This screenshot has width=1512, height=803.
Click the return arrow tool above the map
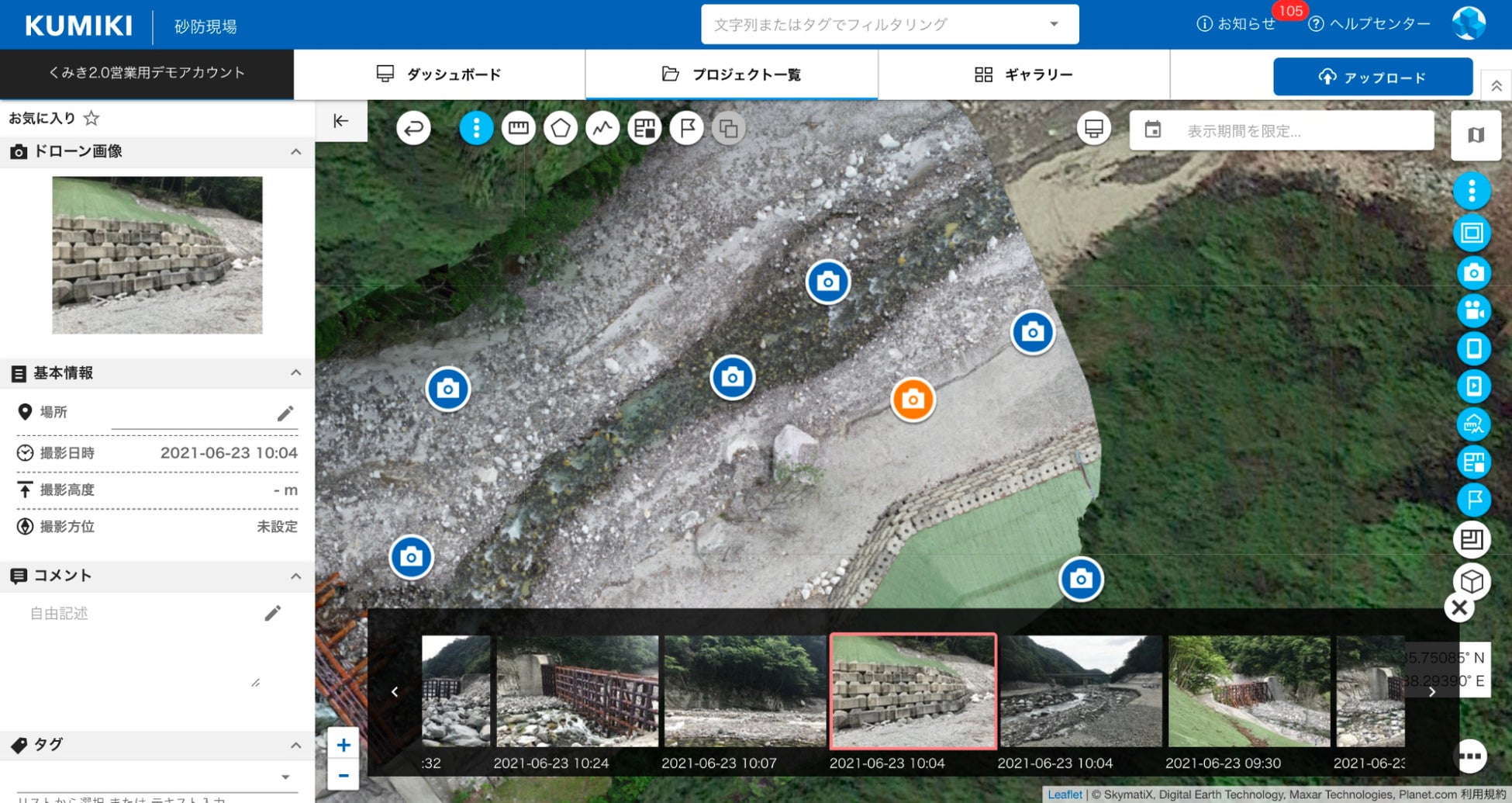coord(413,128)
